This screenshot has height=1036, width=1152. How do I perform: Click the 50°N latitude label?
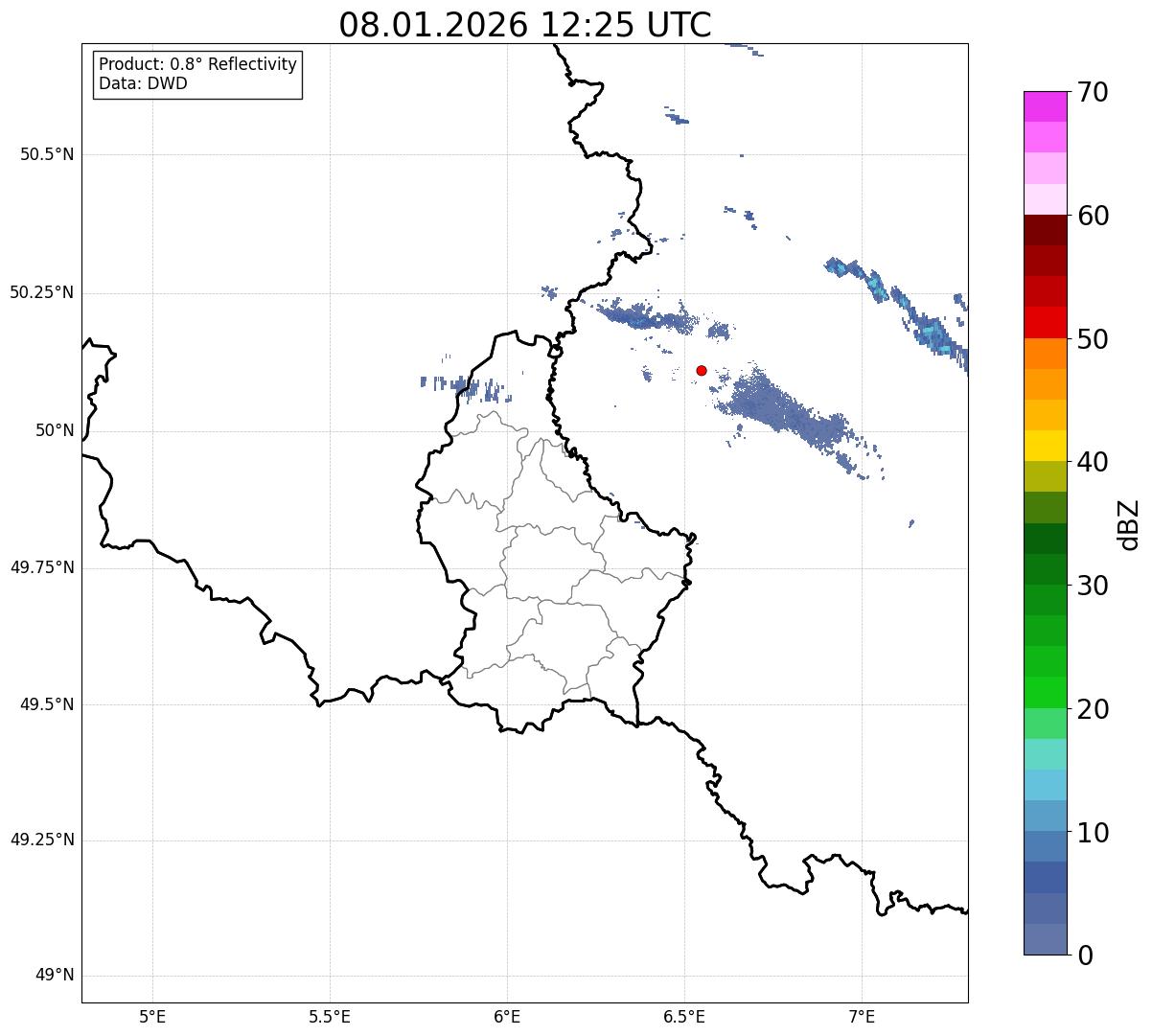coord(55,430)
